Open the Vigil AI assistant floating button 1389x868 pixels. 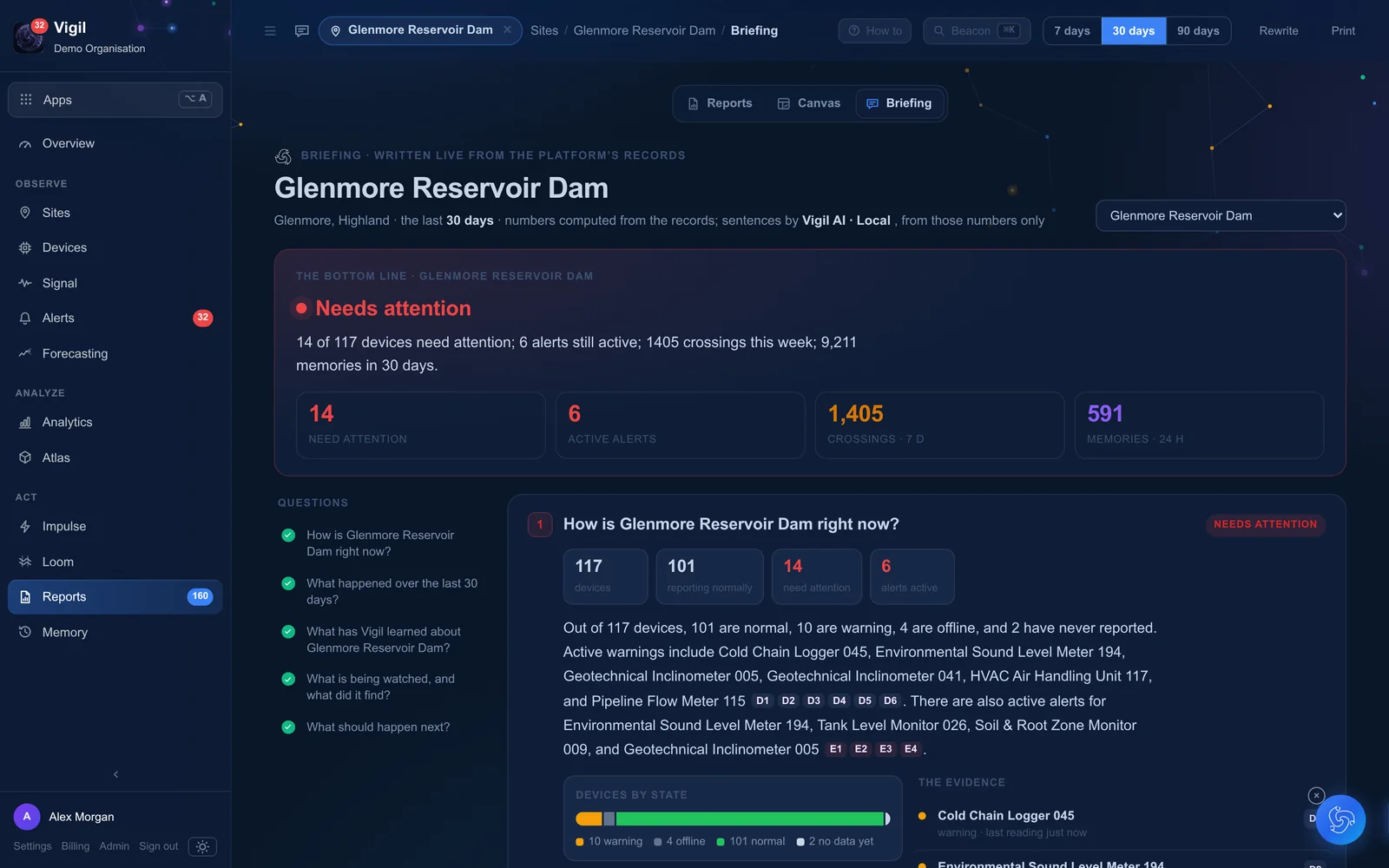click(x=1340, y=820)
